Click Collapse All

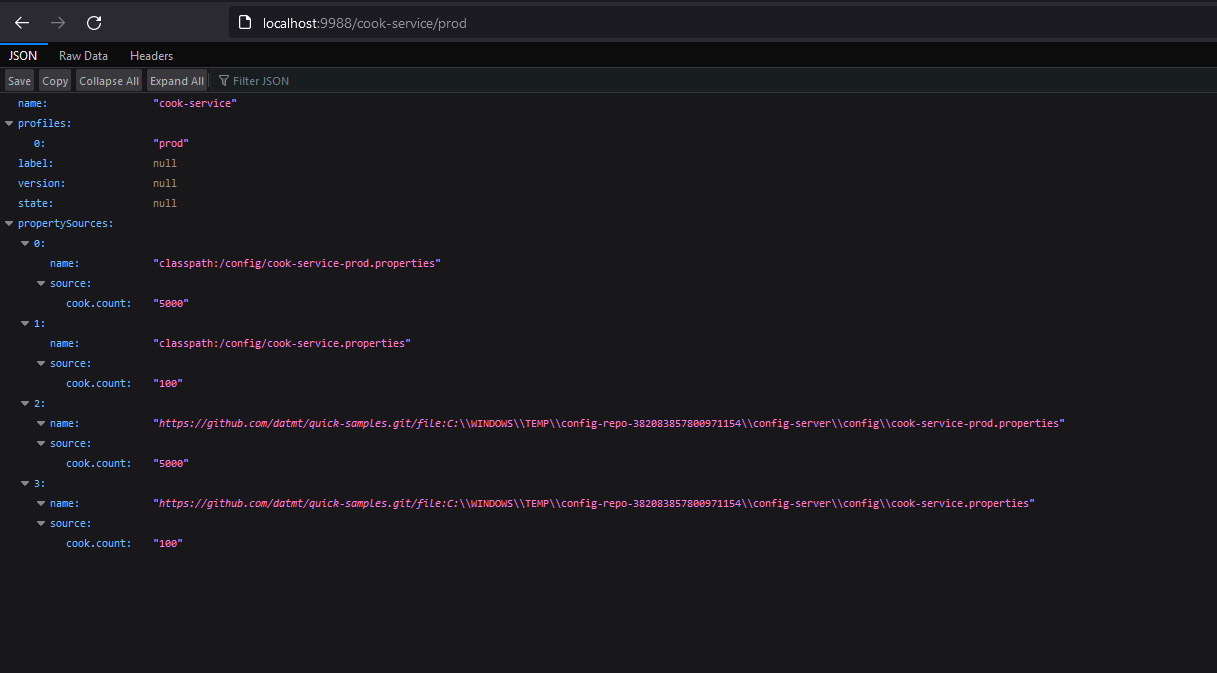tap(108, 80)
